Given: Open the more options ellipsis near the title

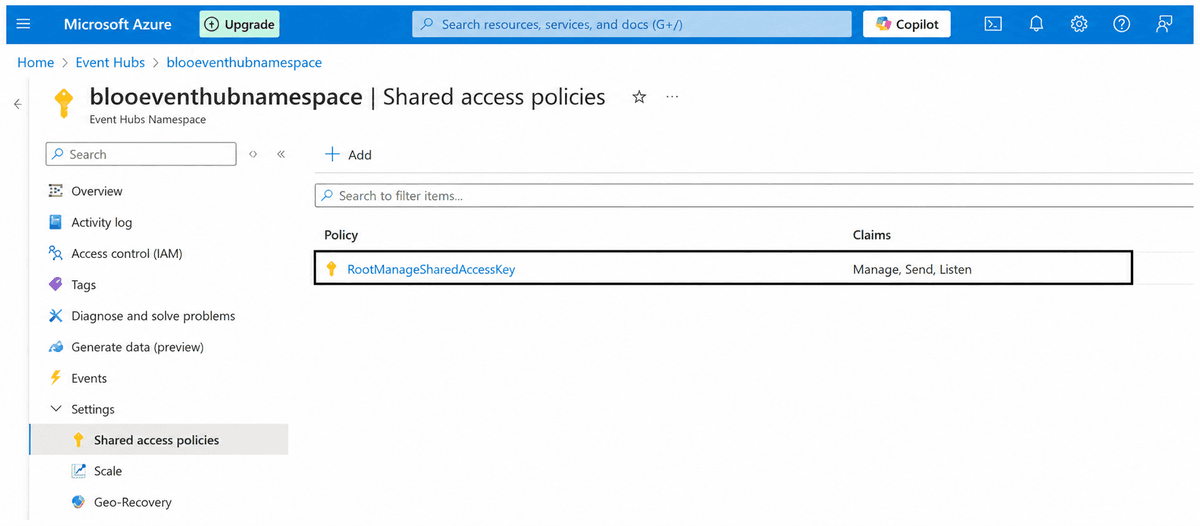Looking at the screenshot, I should point(672,97).
